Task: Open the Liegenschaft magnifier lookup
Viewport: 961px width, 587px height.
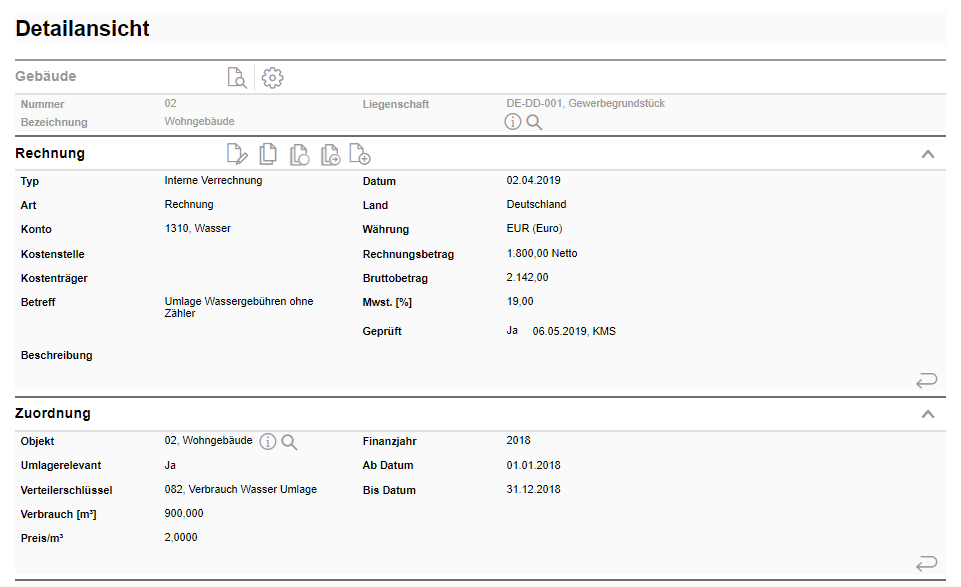Action: pos(536,121)
